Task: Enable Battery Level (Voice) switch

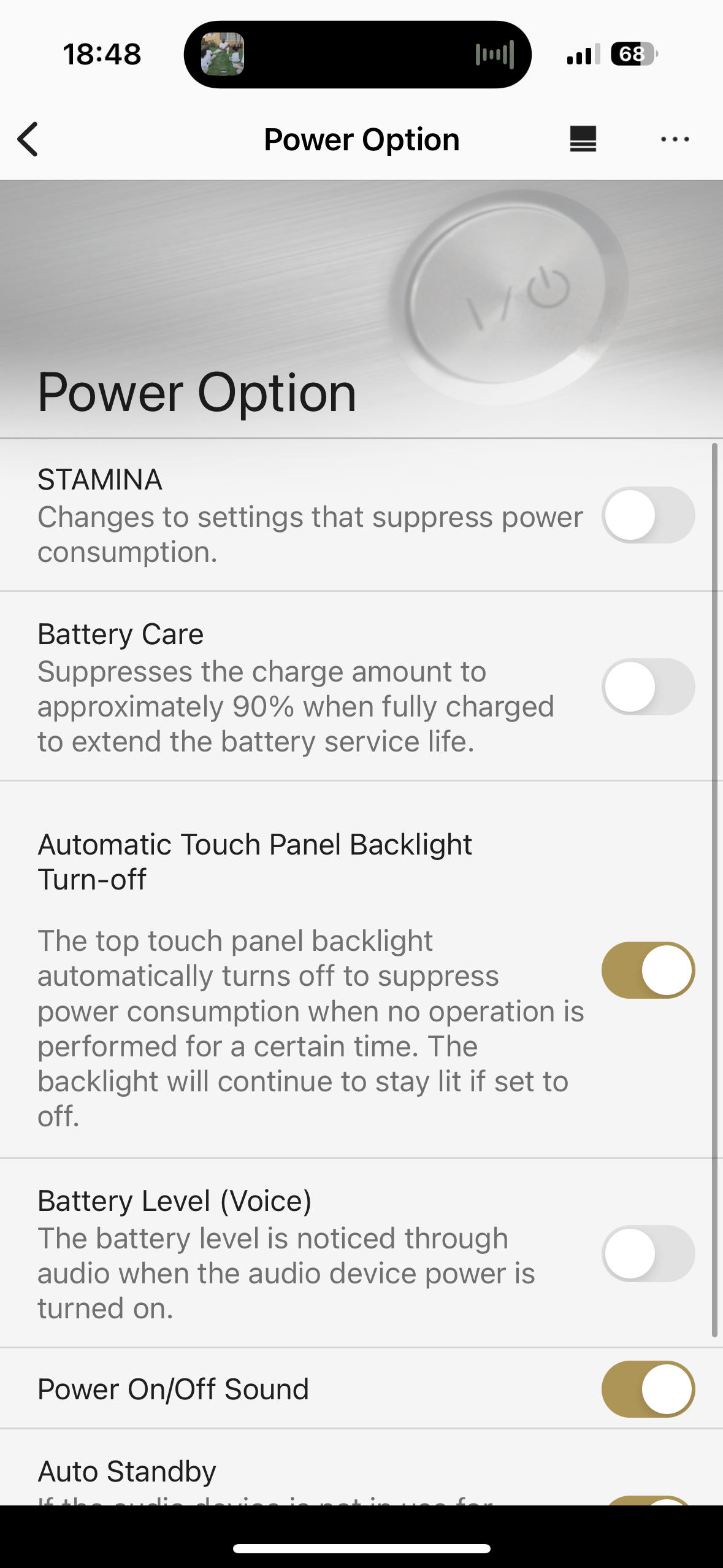Action: click(648, 1253)
